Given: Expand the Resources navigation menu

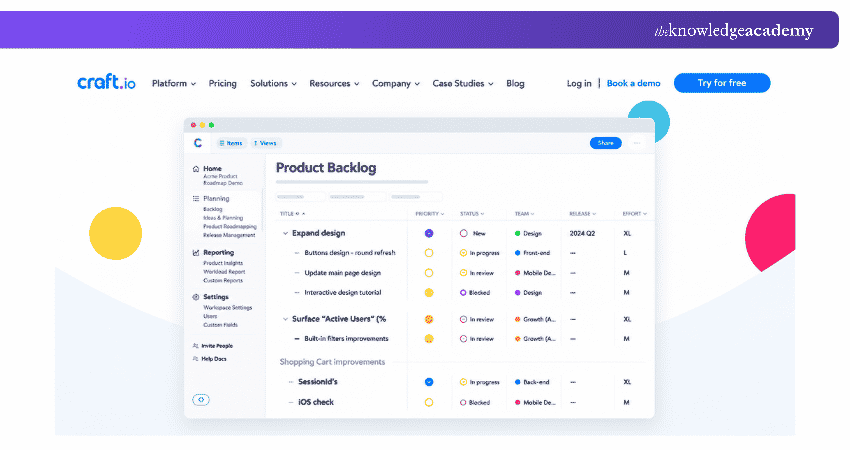Looking at the screenshot, I should pyautogui.click(x=334, y=83).
